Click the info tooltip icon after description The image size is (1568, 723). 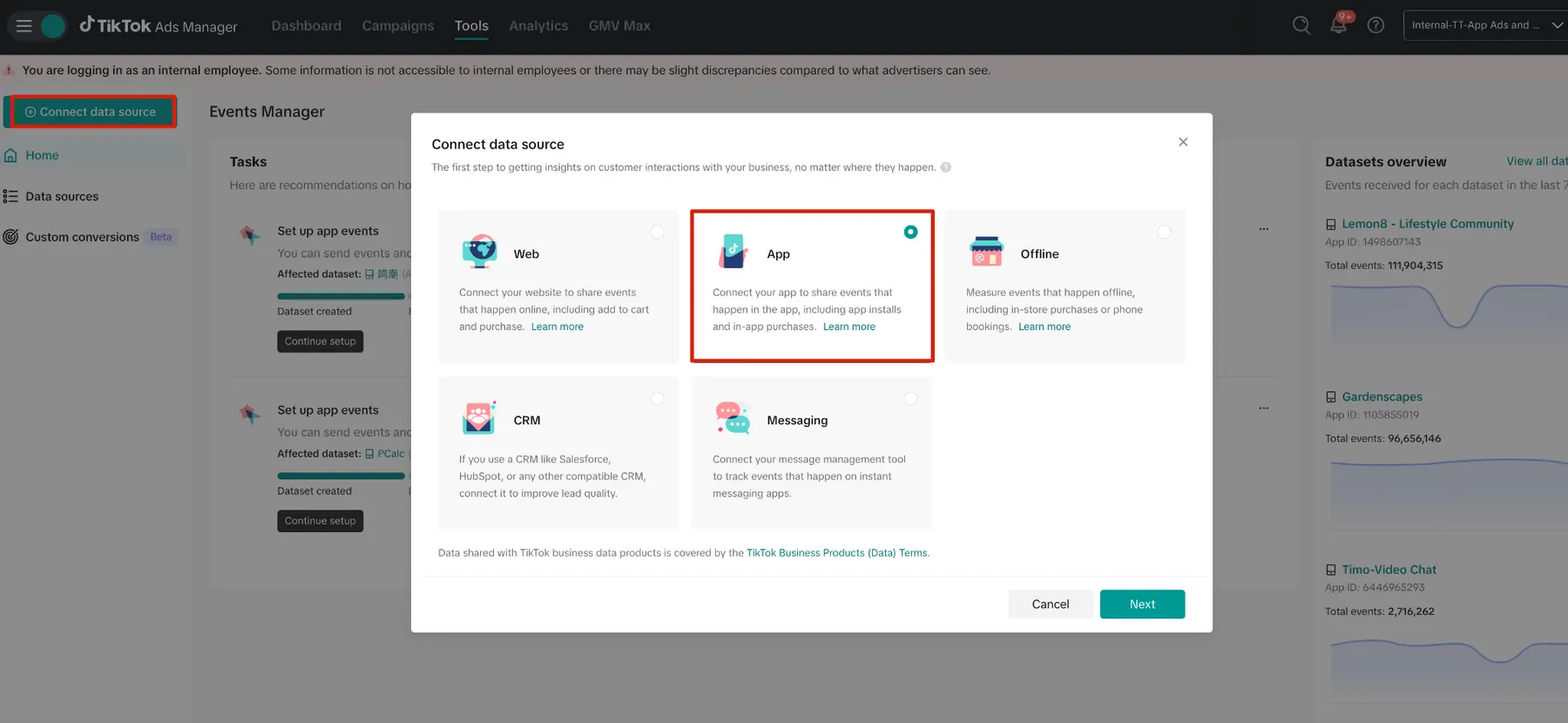tap(946, 167)
